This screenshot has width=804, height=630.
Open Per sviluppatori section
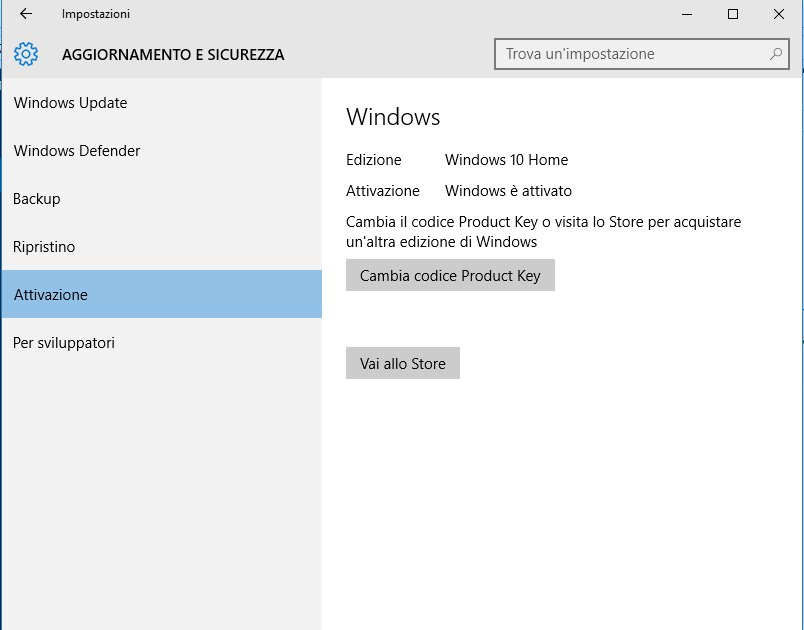click(x=162, y=342)
